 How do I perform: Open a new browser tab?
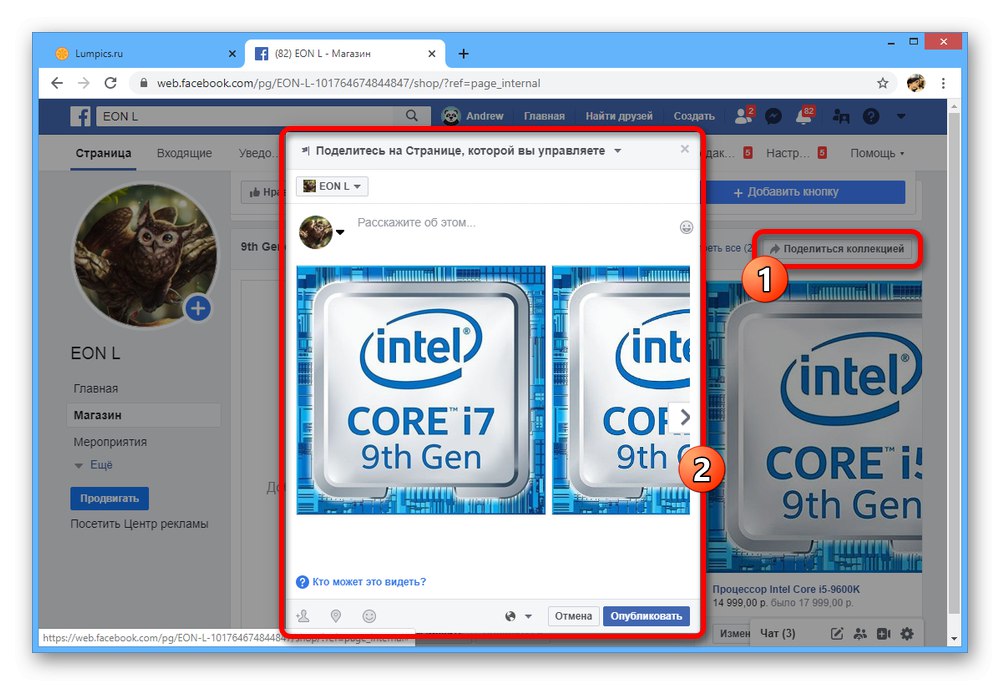pyautogui.click(x=464, y=54)
